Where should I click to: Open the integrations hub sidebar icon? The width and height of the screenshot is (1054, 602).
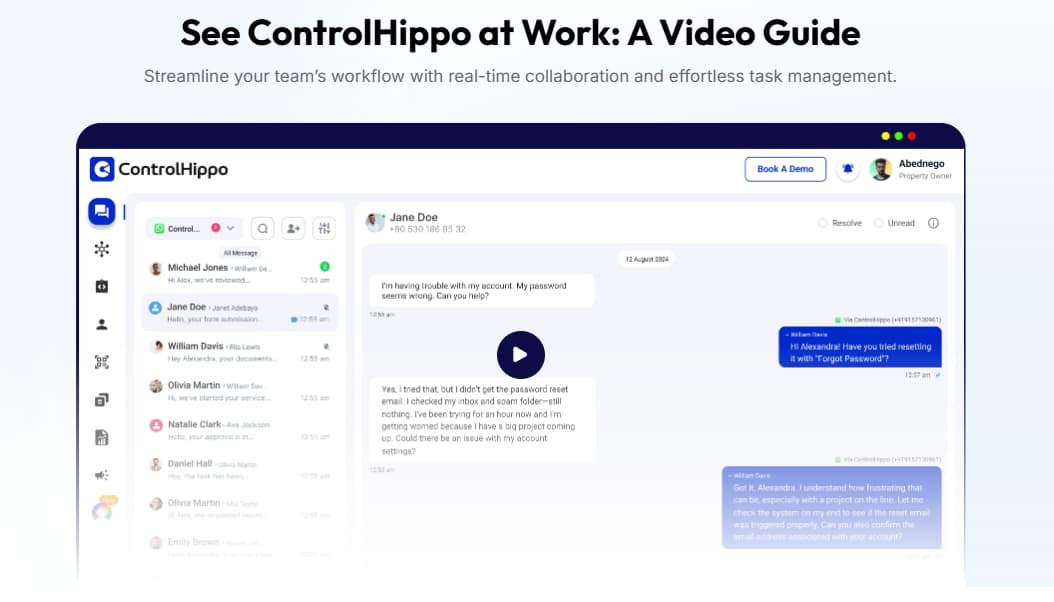102,249
